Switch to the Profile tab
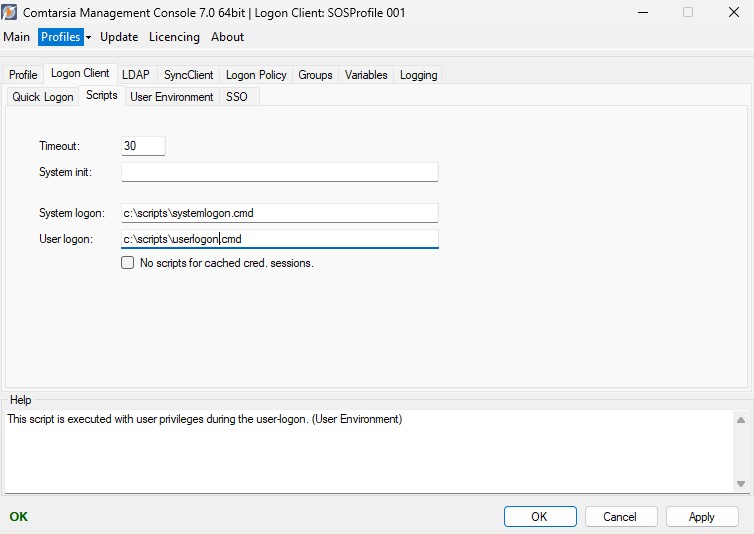Screen dimensions: 754x534 tap(23, 75)
